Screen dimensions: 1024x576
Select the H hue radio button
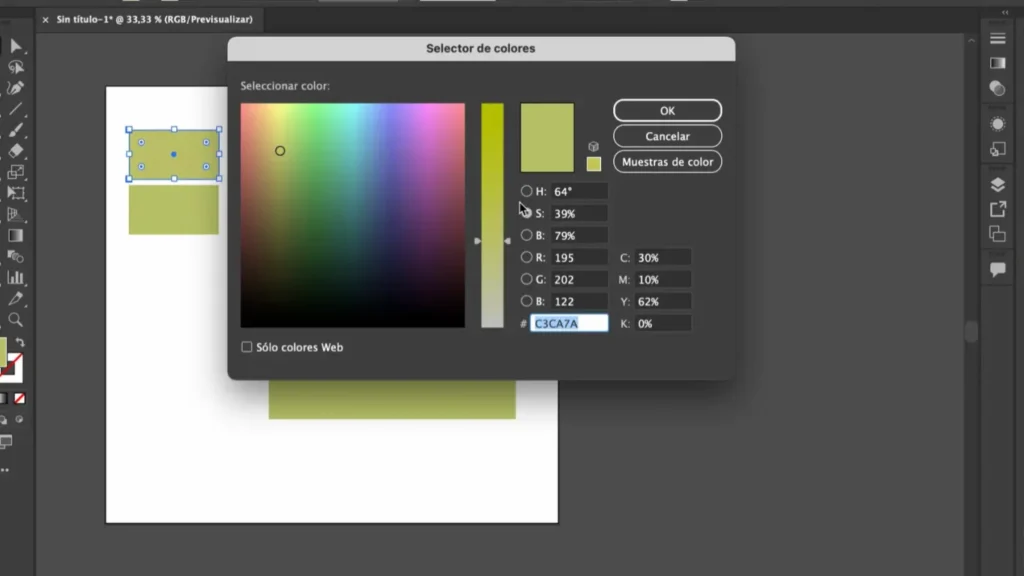pyautogui.click(x=527, y=191)
